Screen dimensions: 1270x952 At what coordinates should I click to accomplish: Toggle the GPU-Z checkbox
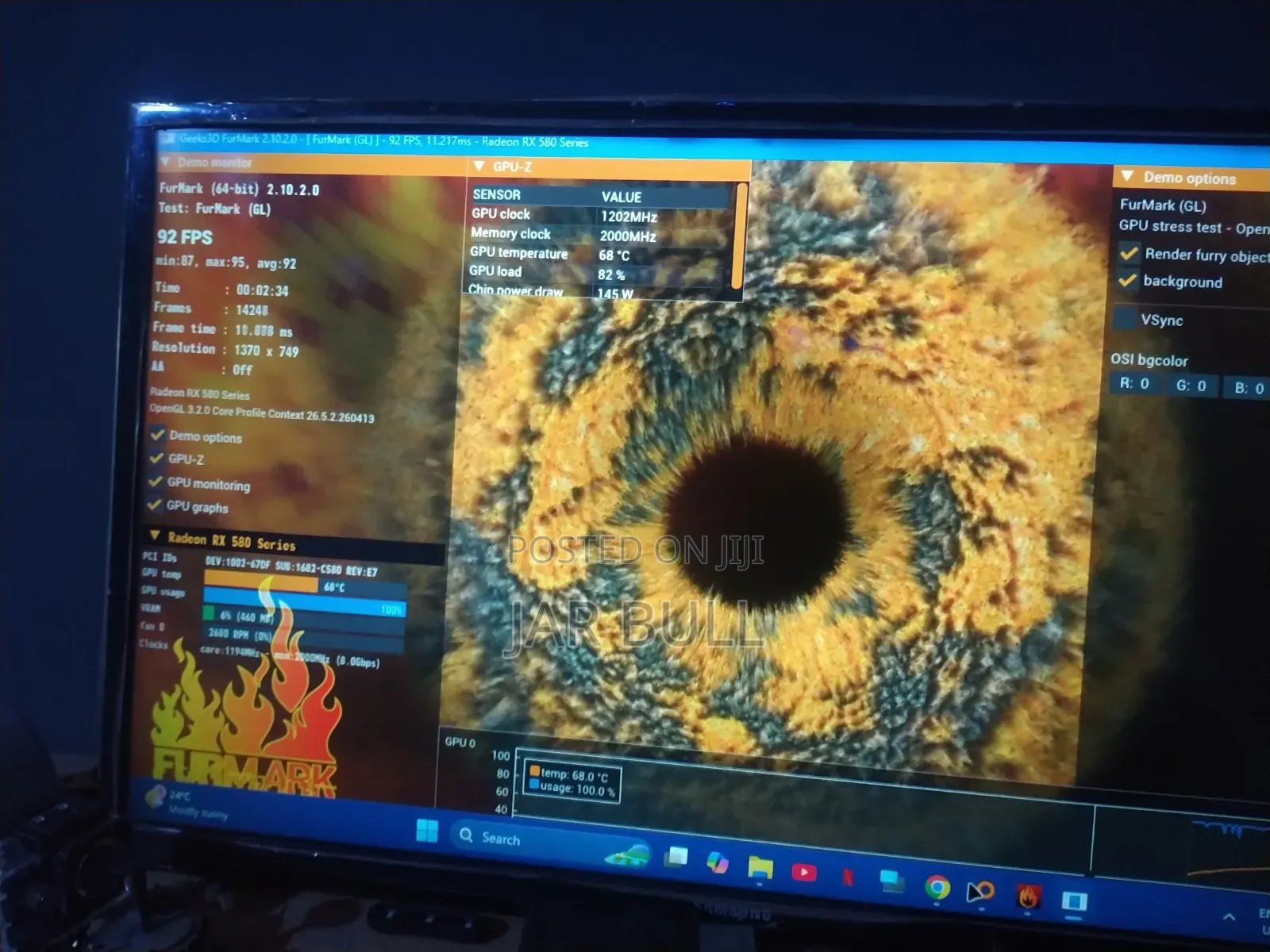156,458
